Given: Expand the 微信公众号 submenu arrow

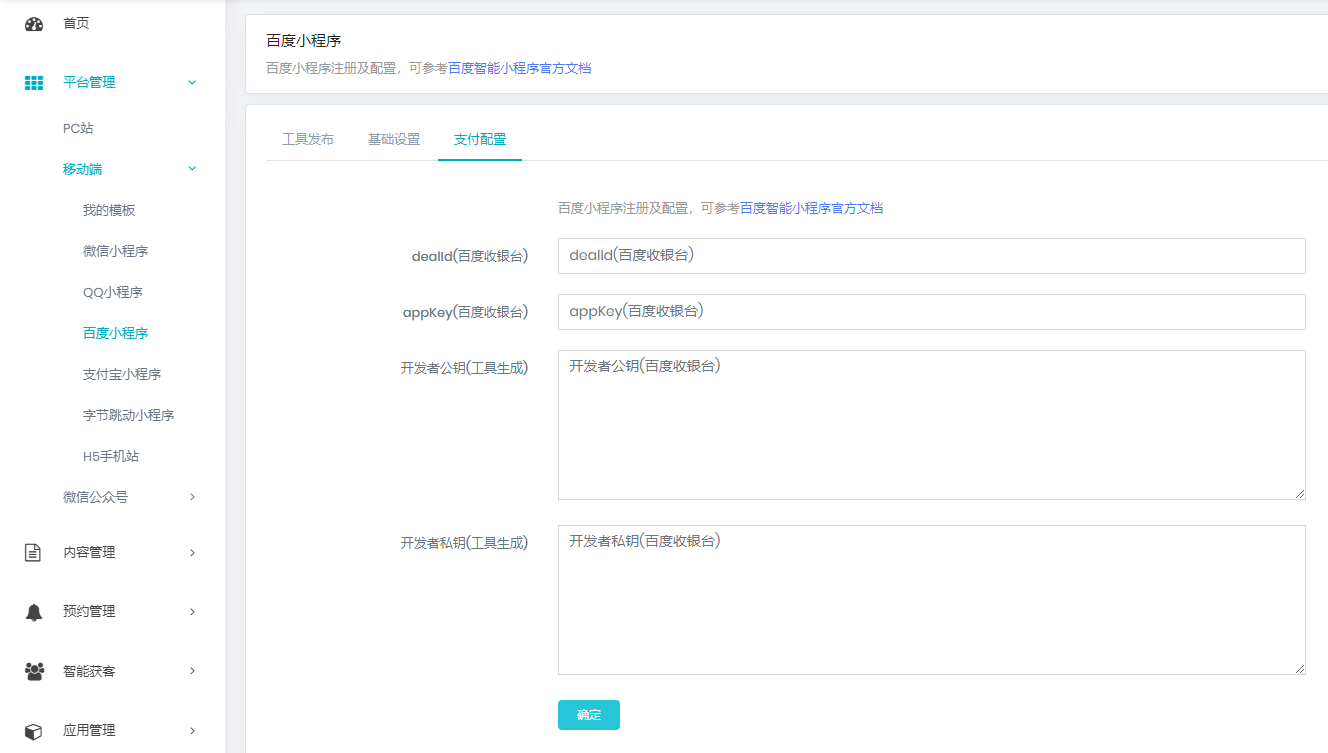Looking at the screenshot, I should click(x=192, y=497).
